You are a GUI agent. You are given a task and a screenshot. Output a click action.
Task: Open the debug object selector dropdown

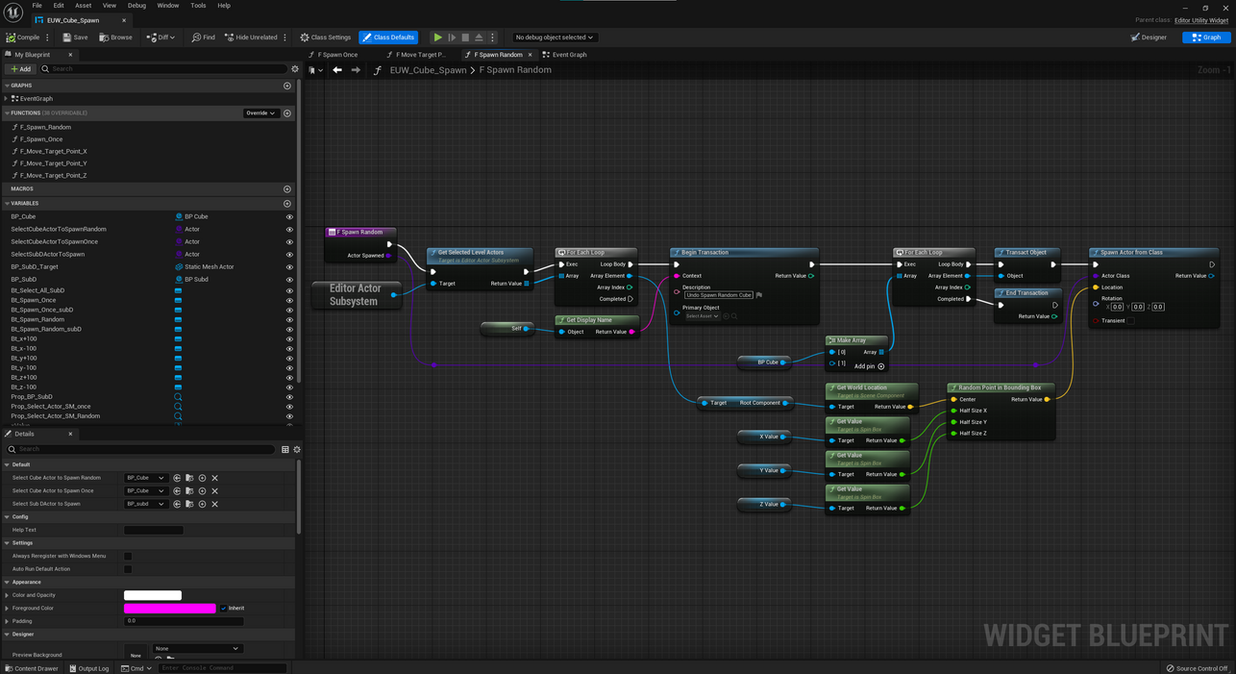click(554, 37)
